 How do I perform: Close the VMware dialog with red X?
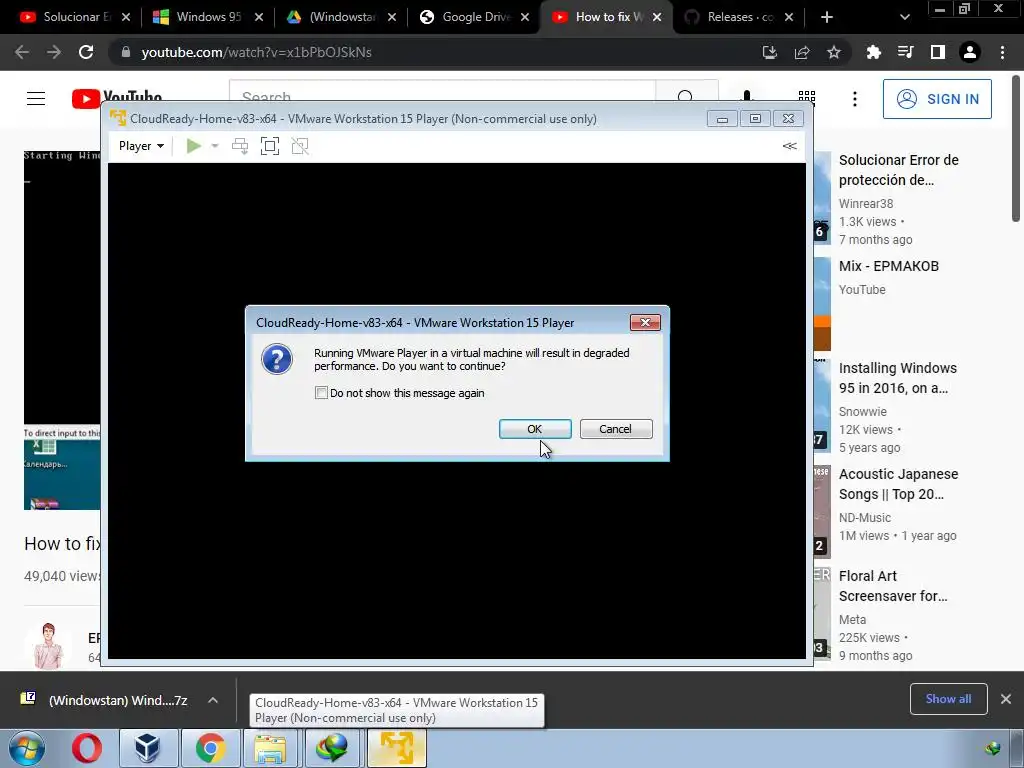(645, 323)
